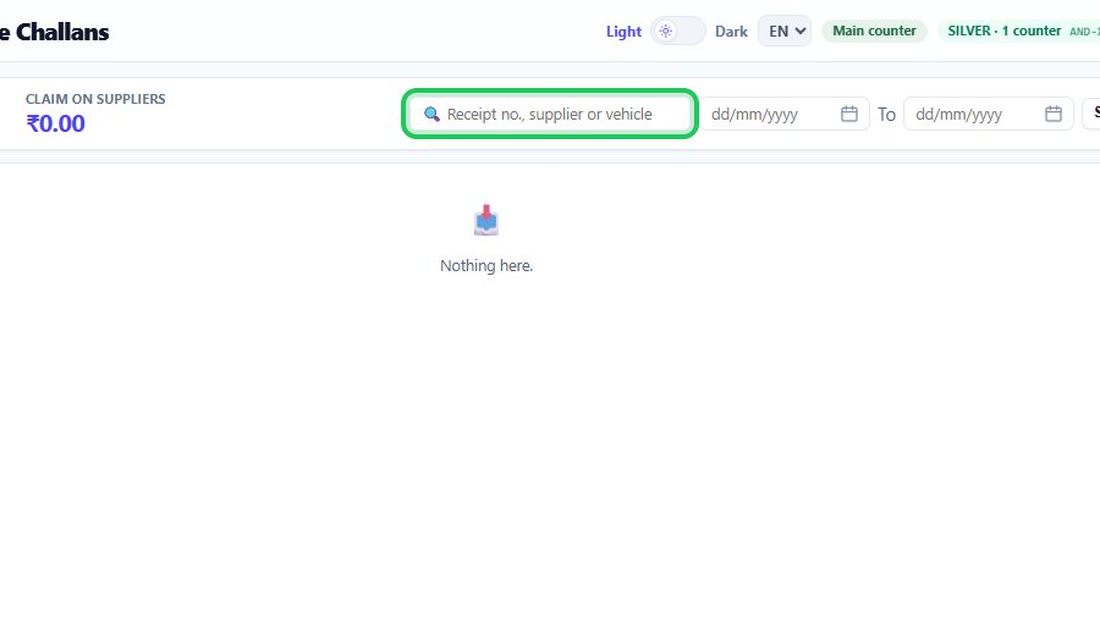This screenshot has width=1100, height=618.
Task: Click the search magnifier icon
Action: pos(431,114)
